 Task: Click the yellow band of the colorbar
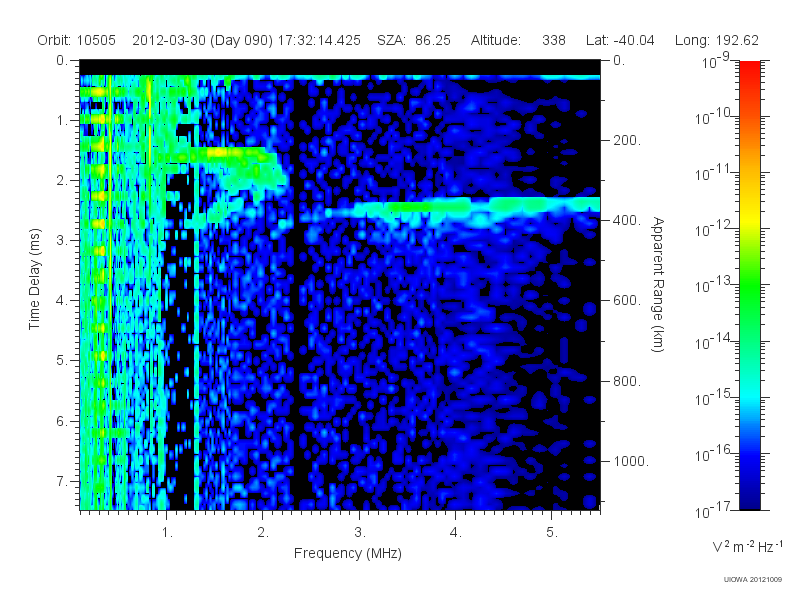[x=749, y=217]
